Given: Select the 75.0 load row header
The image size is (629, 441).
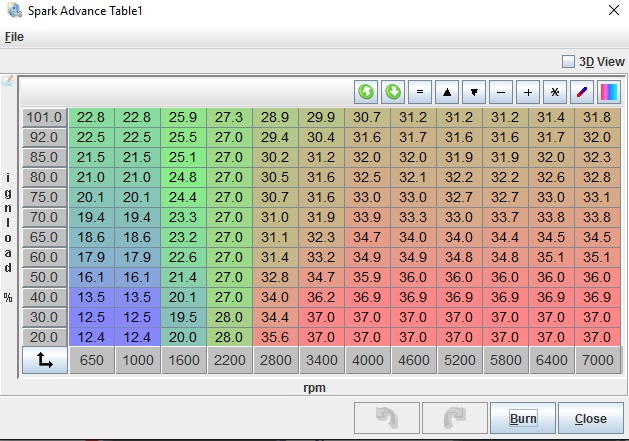Looking at the screenshot, I should pyautogui.click(x=45, y=197).
